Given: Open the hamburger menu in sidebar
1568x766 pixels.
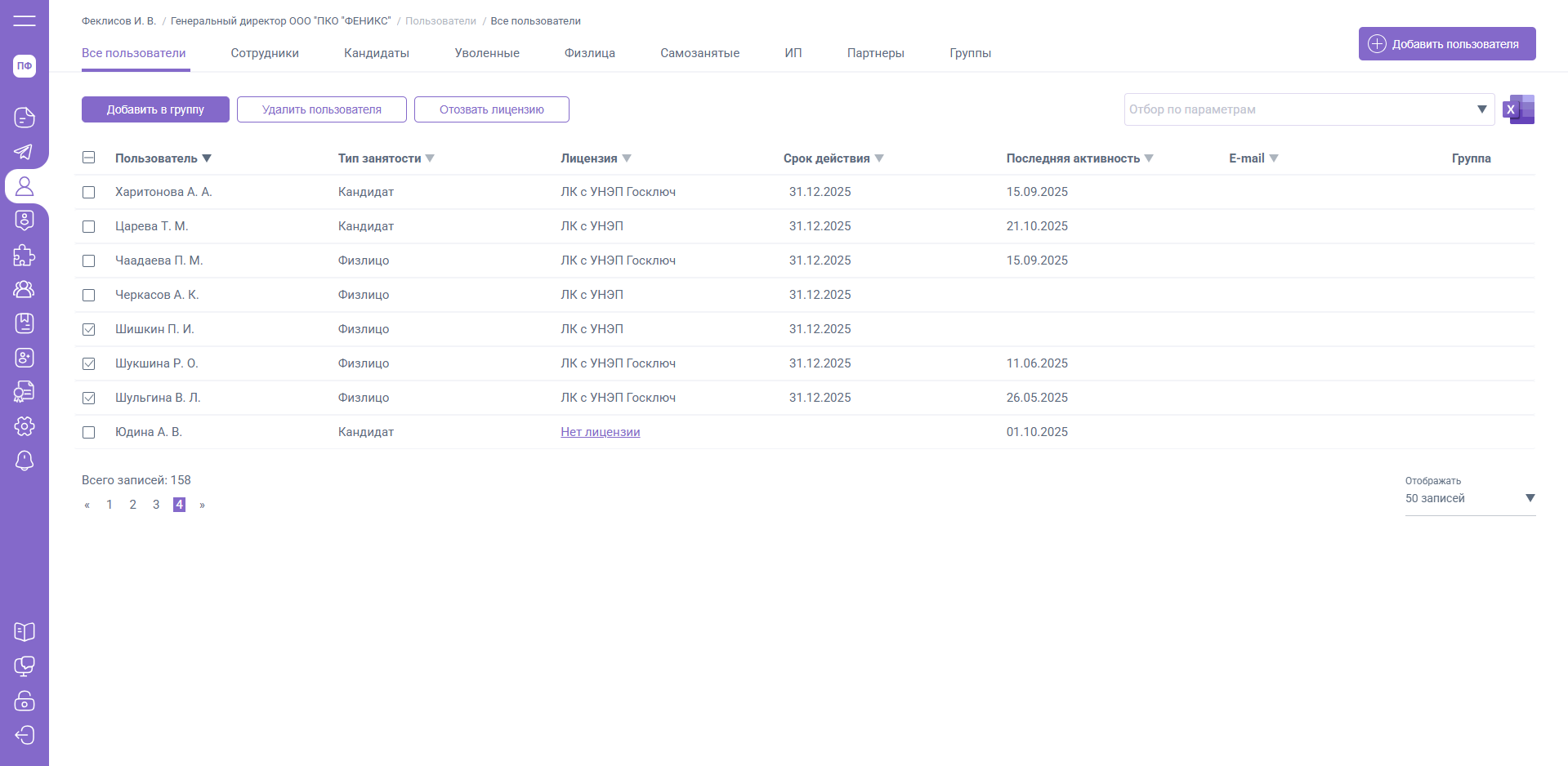Looking at the screenshot, I should [25, 20].
